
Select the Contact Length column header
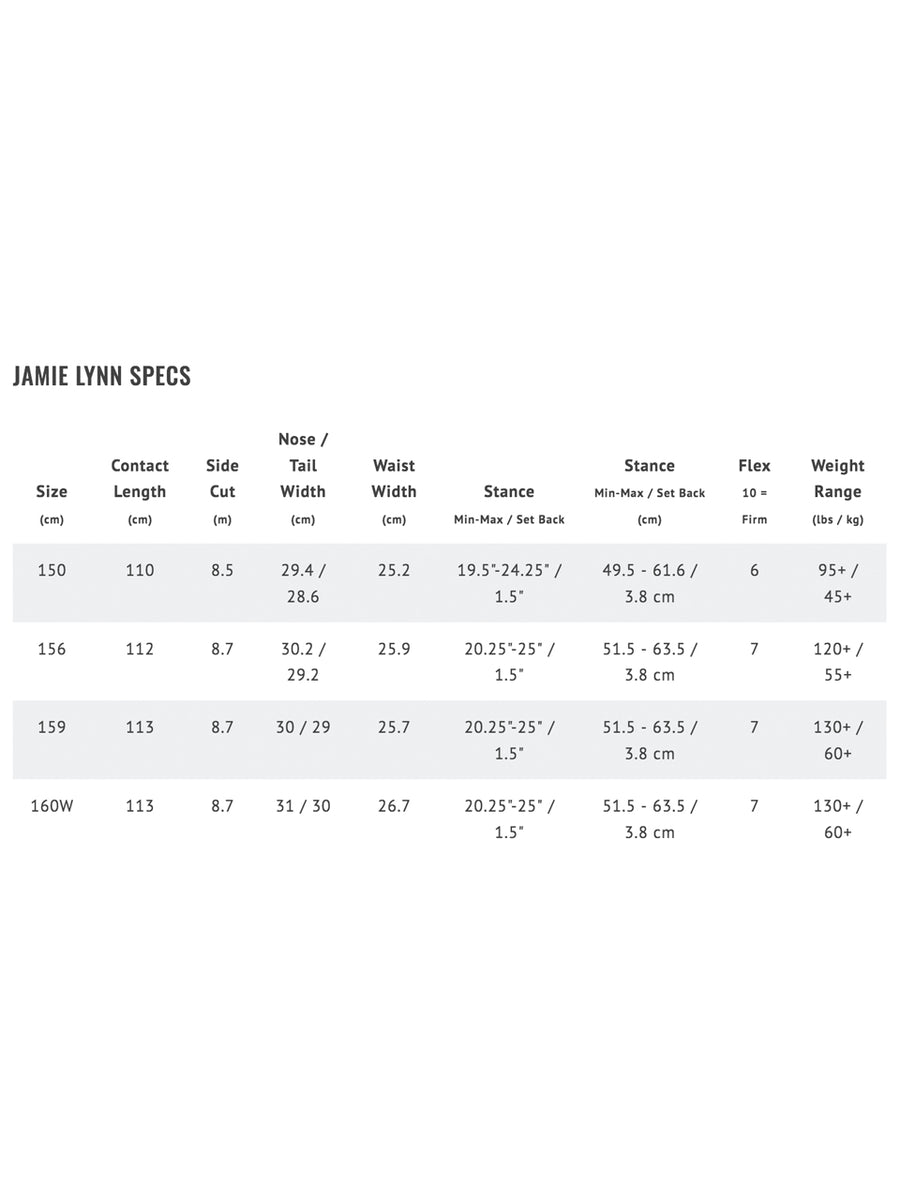[140, 479]
